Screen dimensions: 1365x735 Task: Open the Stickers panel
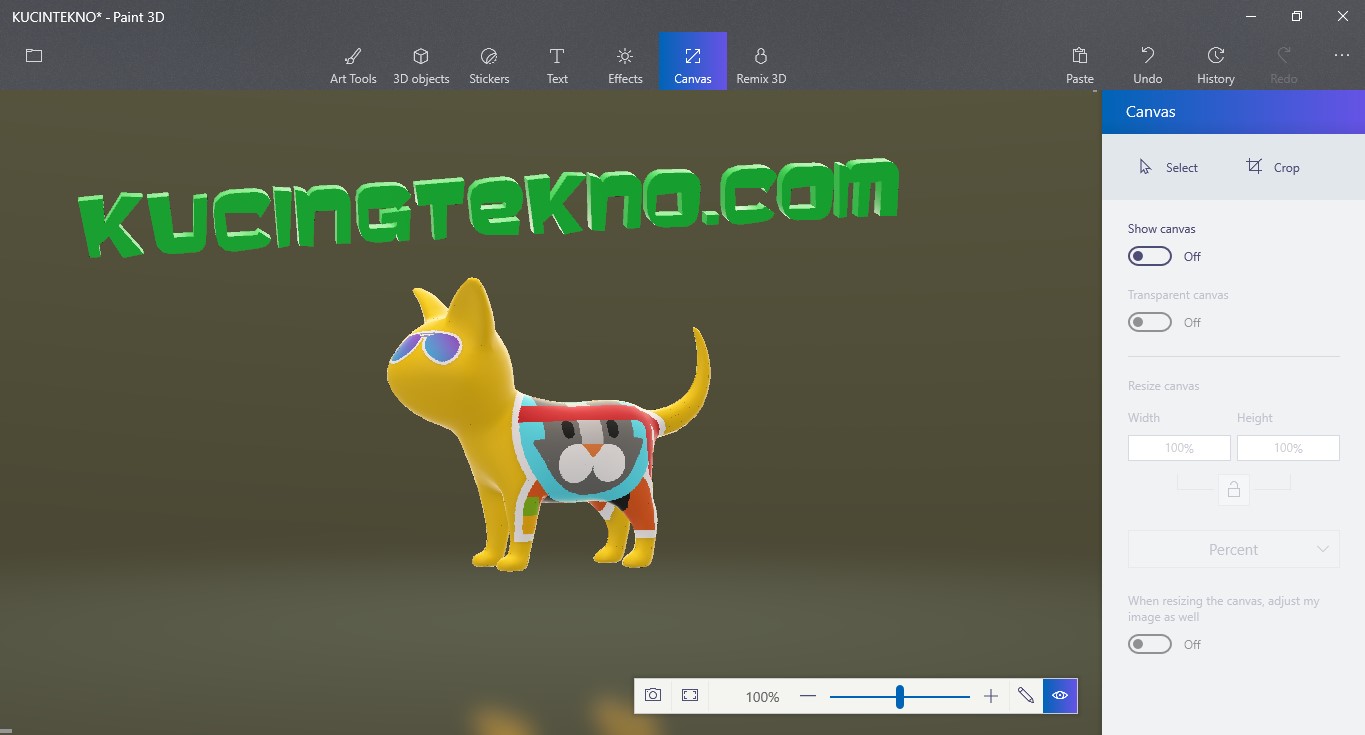tap(489, 61)
